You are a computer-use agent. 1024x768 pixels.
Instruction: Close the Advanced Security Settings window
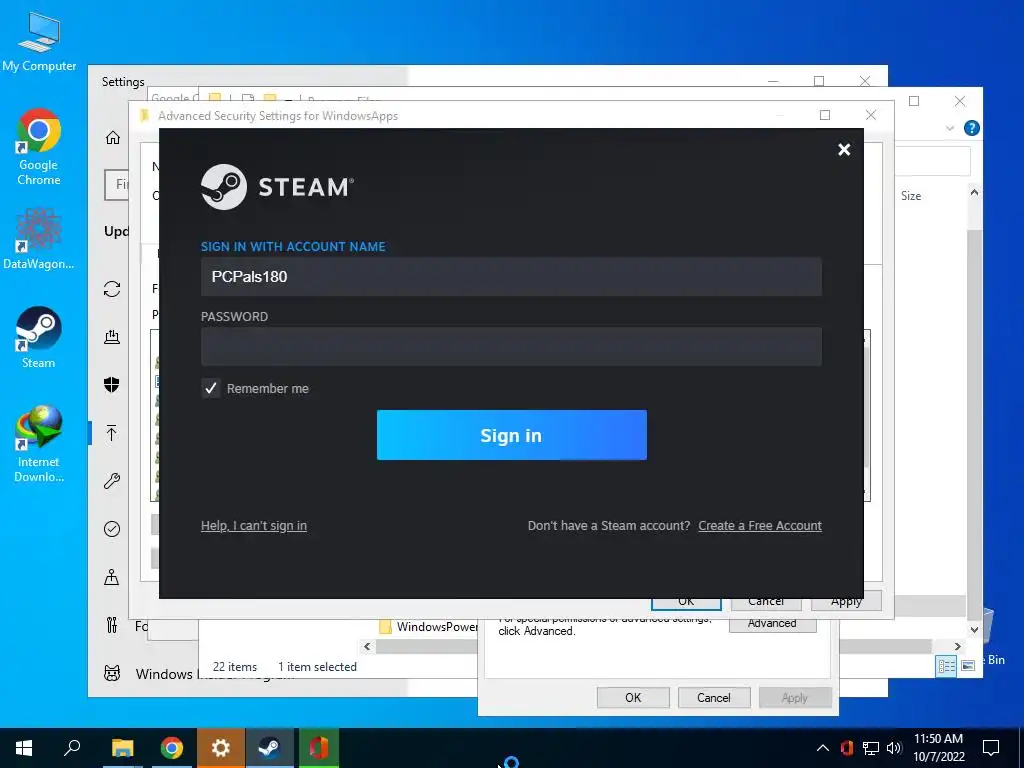point(871,115)
